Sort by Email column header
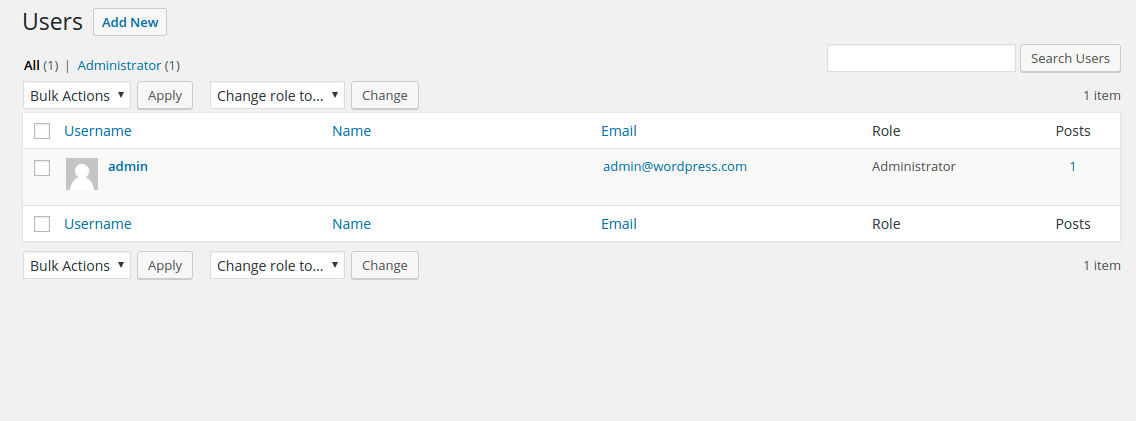This screenshot has height=421, width=1136. (x=619, y=131)
